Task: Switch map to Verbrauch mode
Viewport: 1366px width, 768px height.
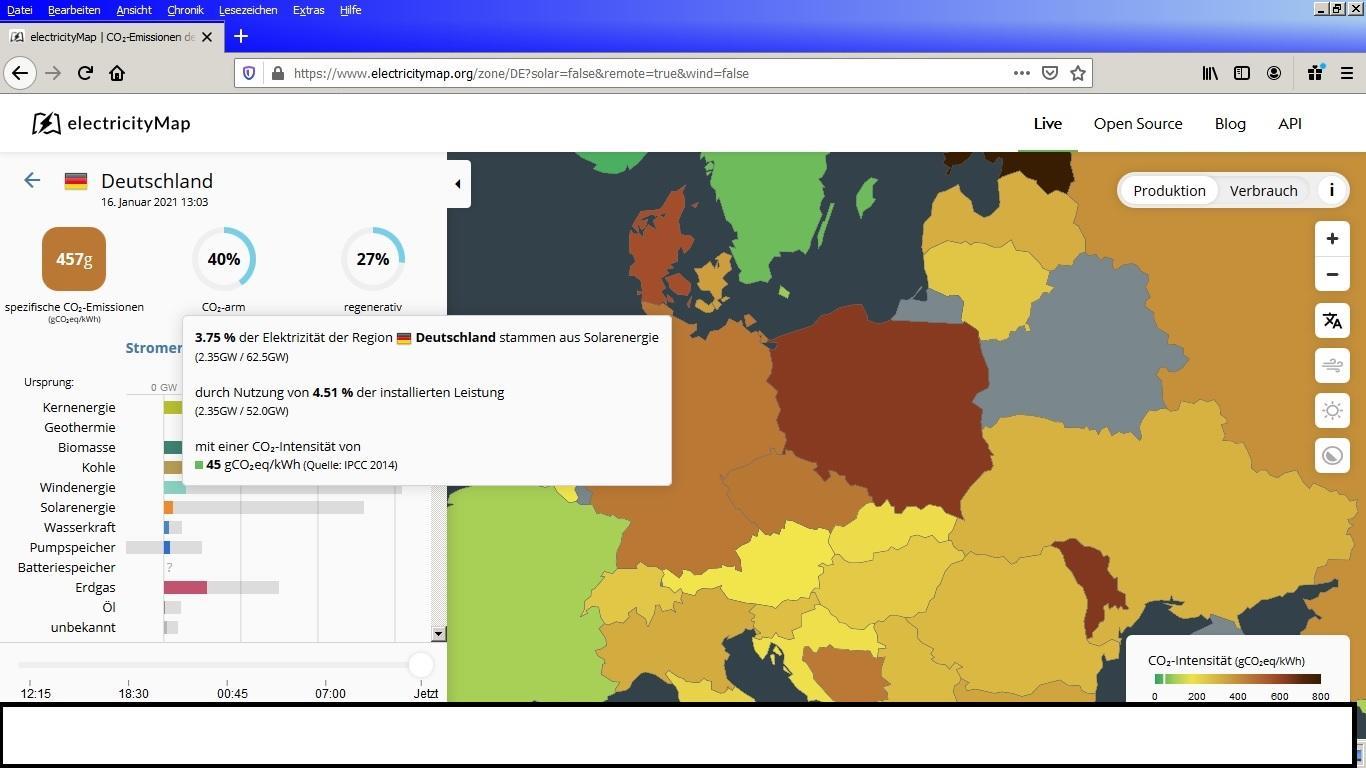Action: pos(1263,190)
